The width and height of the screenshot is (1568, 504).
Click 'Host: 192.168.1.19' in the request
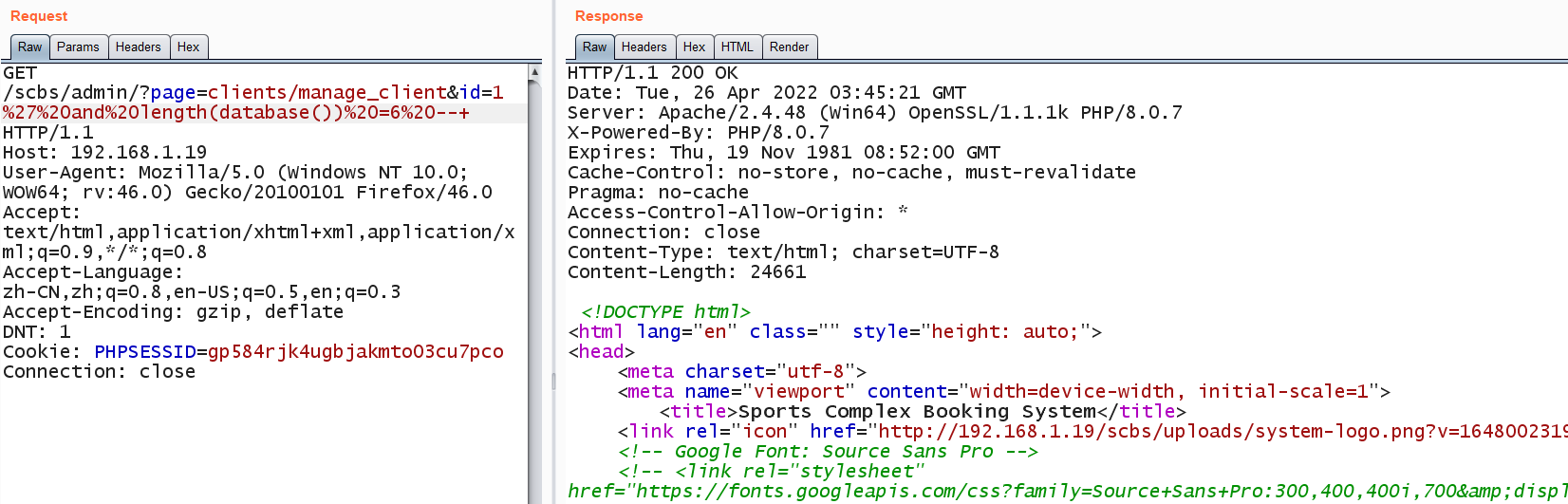104,153
